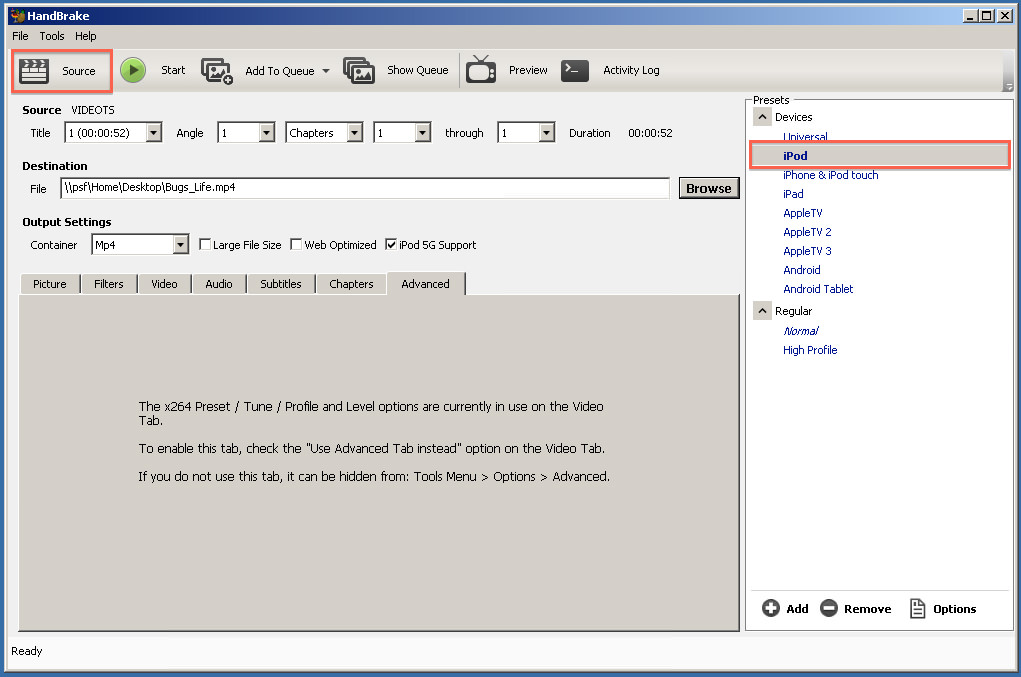Click the VIDEOTS source name
The width and height of the screenshot is (1021, 677).
[x=93, y=110]
